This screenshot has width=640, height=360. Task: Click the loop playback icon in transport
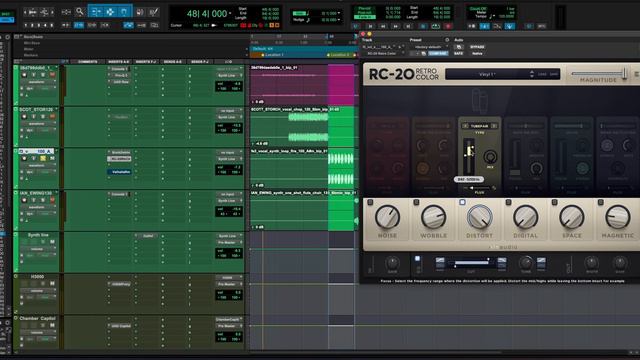[436, 26]
